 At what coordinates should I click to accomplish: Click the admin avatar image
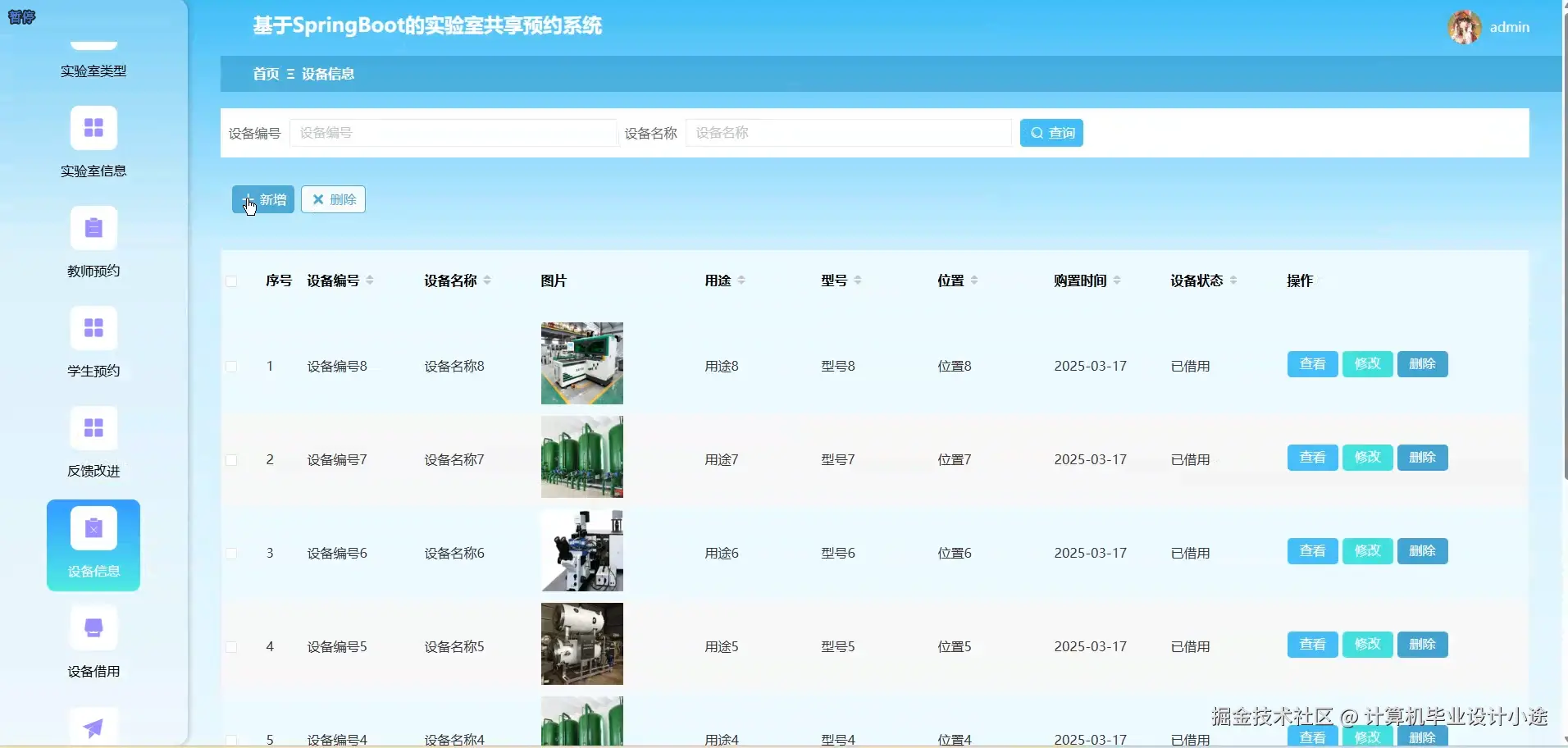tap(1465, 26)
